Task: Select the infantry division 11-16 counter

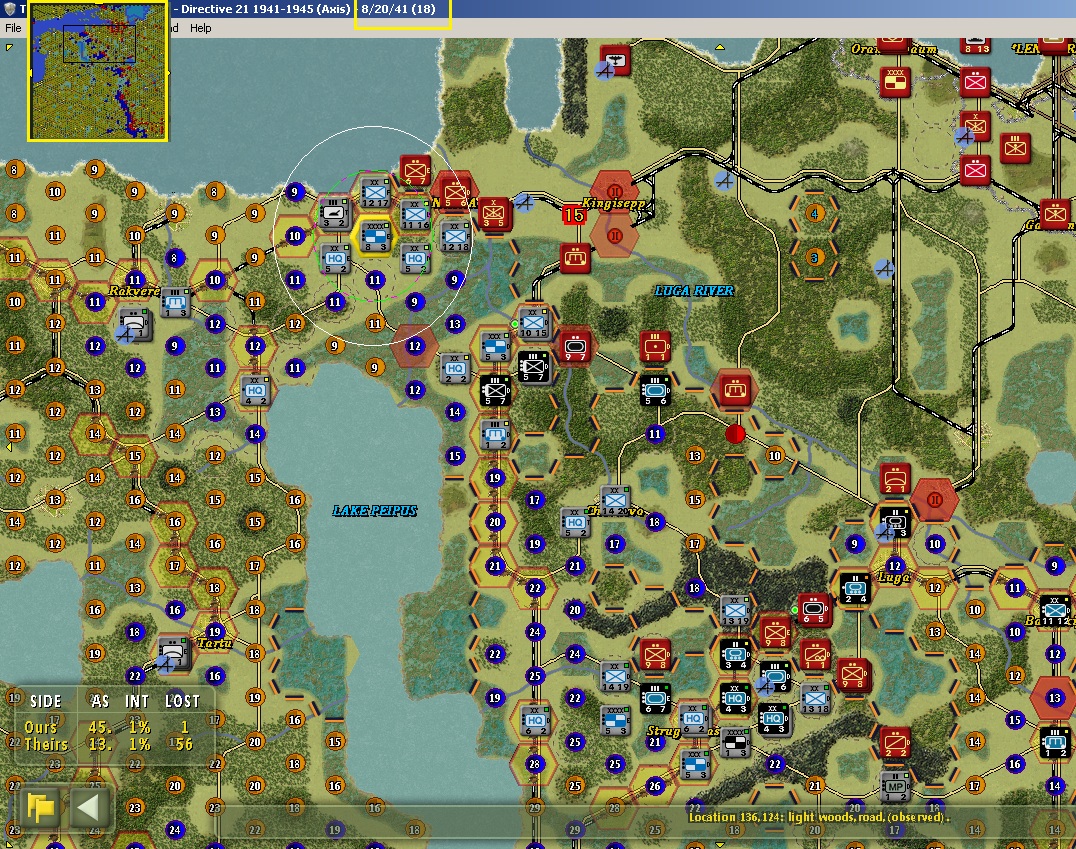Action: point(415,214)
